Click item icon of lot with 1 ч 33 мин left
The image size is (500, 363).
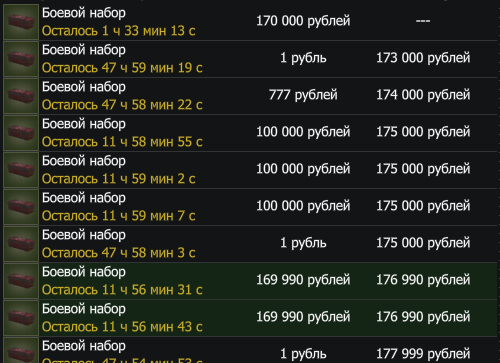pos(21,22)
